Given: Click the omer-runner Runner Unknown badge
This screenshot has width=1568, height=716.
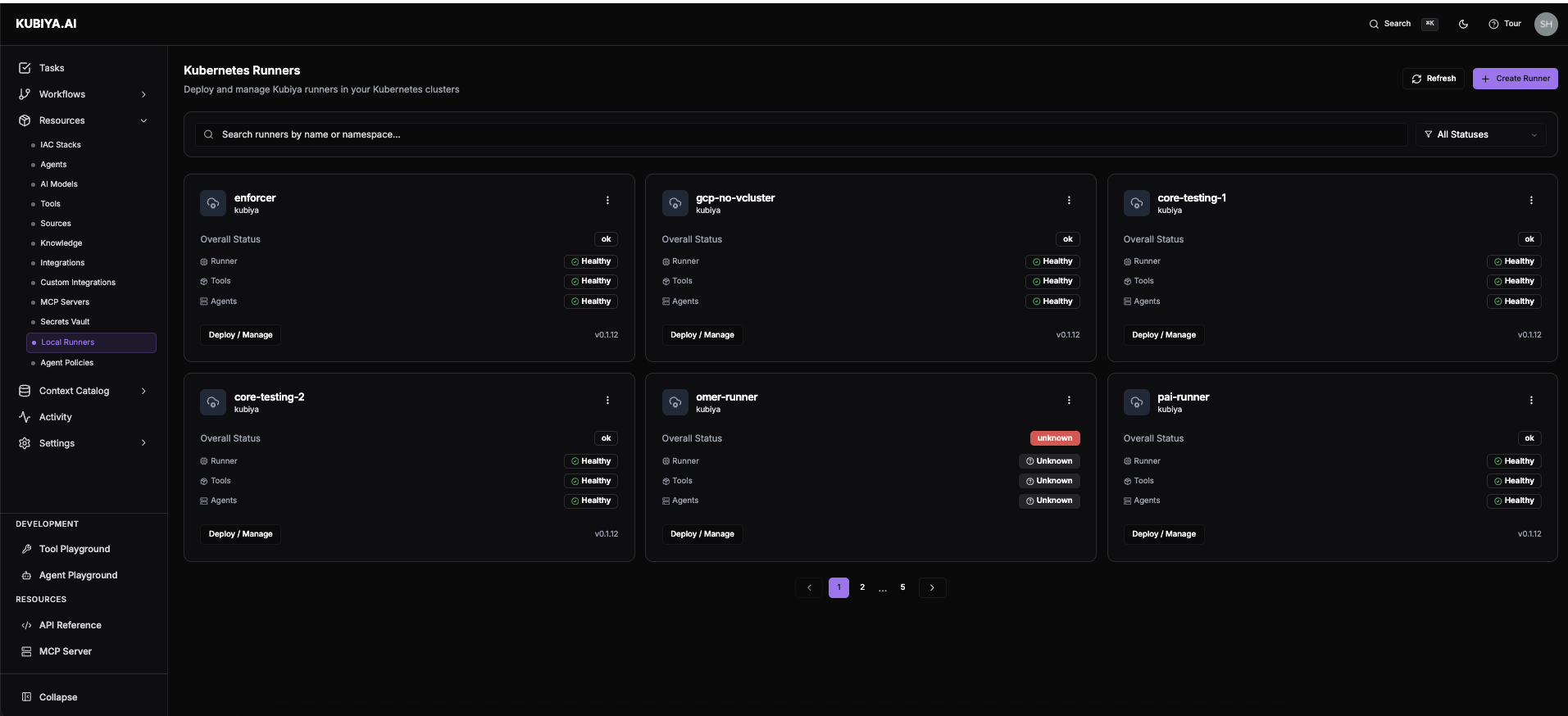Looking at the screenshot, I should point(1049,461).
